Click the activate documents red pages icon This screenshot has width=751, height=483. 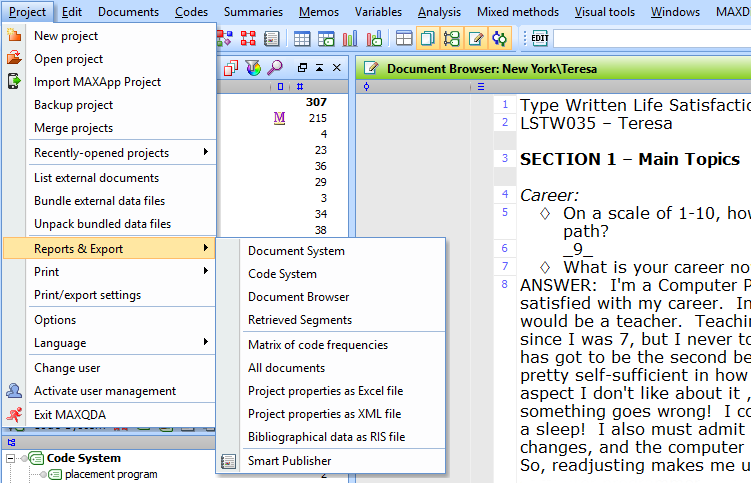(x=231, y=68)
